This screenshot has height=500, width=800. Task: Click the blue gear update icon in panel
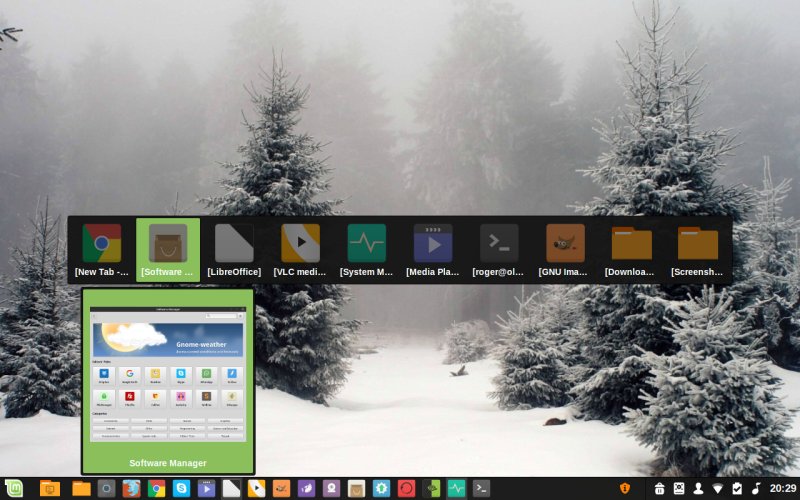tap(381, 489)
